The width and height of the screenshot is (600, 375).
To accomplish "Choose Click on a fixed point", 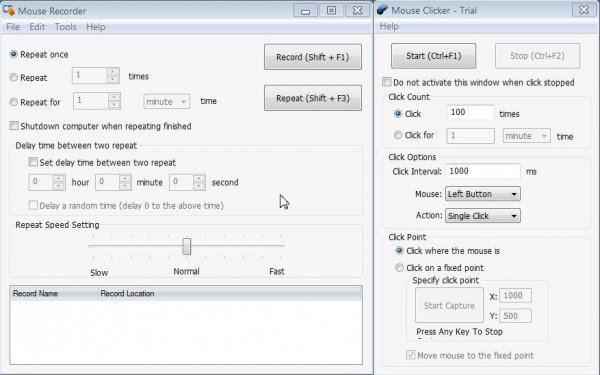I will pos(399,267).
